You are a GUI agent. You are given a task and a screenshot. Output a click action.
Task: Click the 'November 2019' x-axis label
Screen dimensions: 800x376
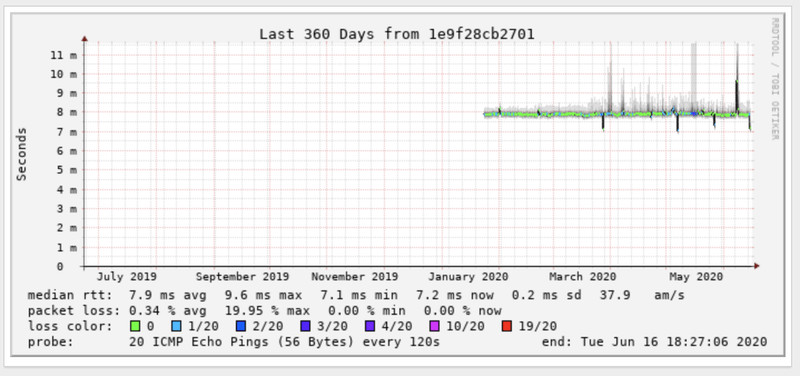click(x=355, y=277)
